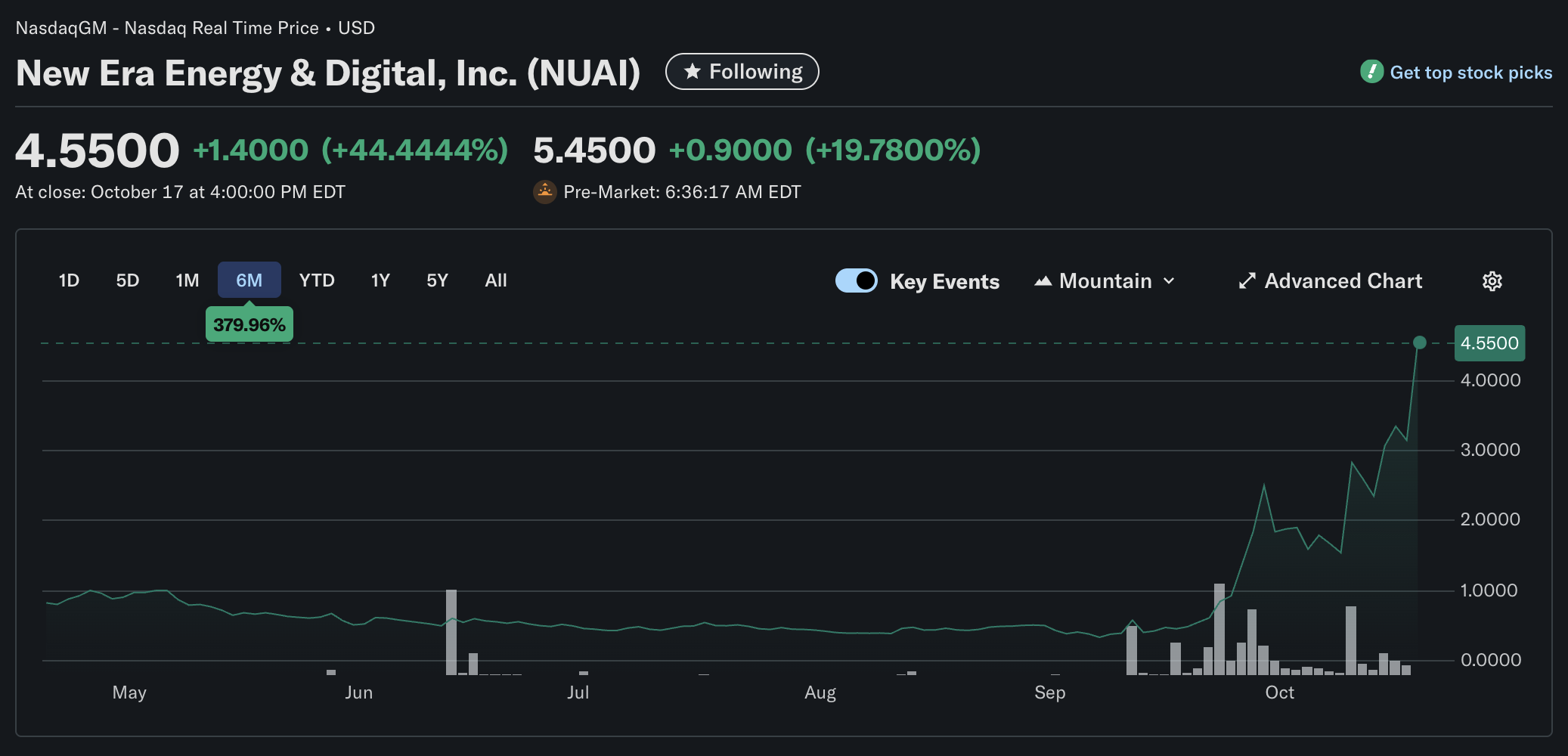Click the green top stock picks badge icon
This screenshot has width=1568, height=756.
[x=1371, y=72]
